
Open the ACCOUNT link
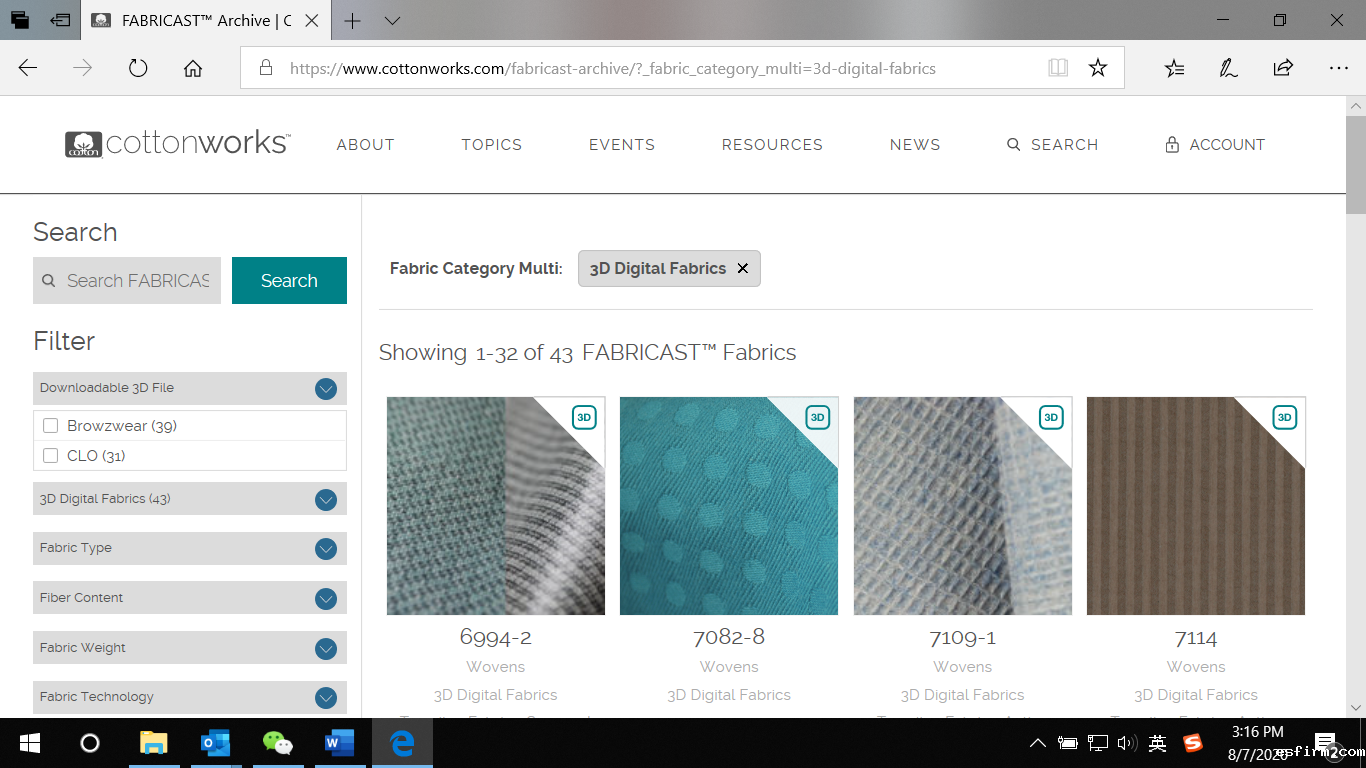(x=1215, y=145)
